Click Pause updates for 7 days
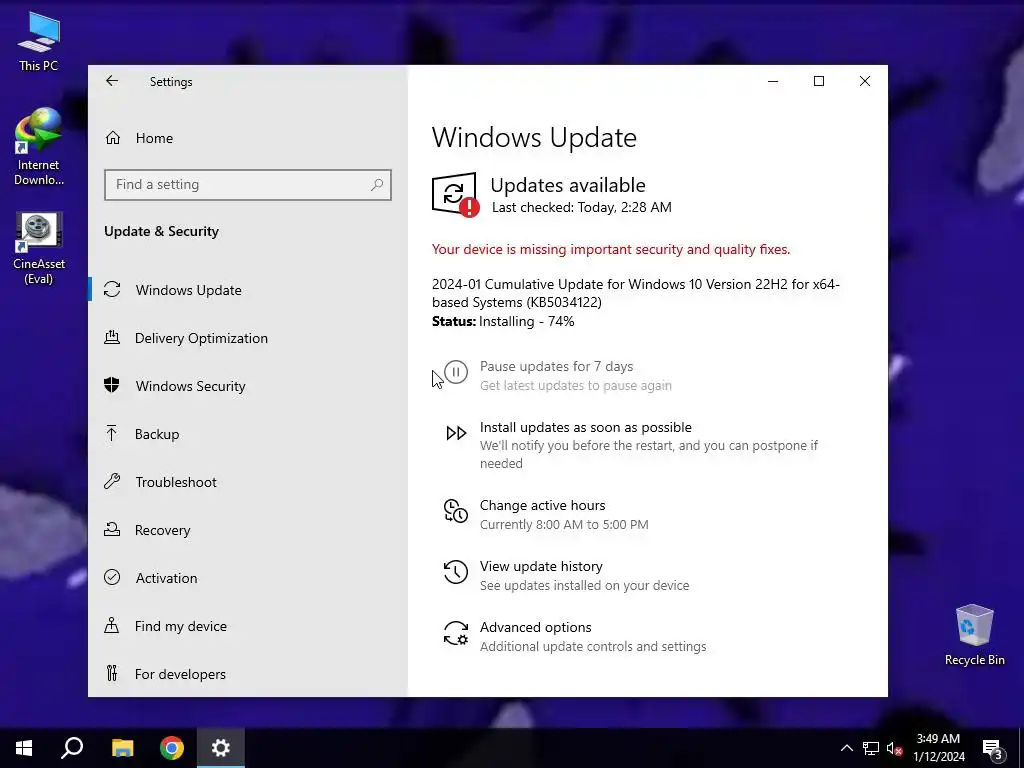 556,366
